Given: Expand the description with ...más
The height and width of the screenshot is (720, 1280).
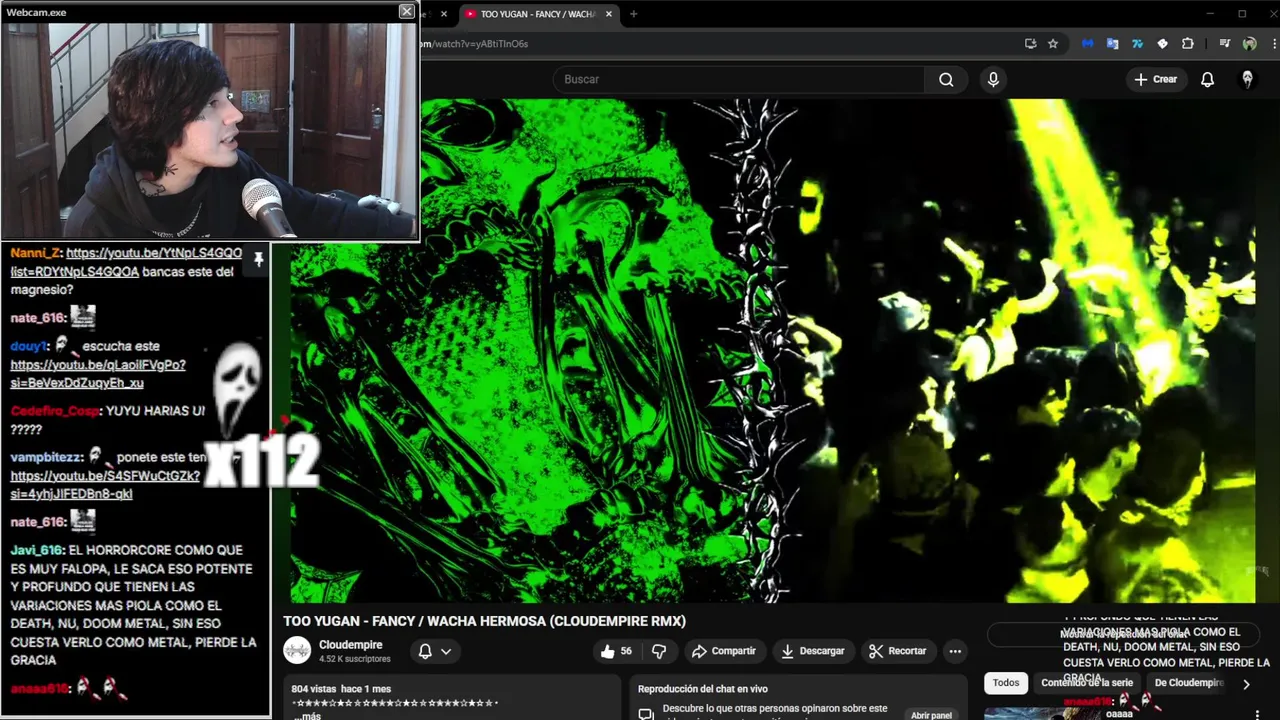Looking at the screenshot, I should pyautogui.click(x=308, y=716).
